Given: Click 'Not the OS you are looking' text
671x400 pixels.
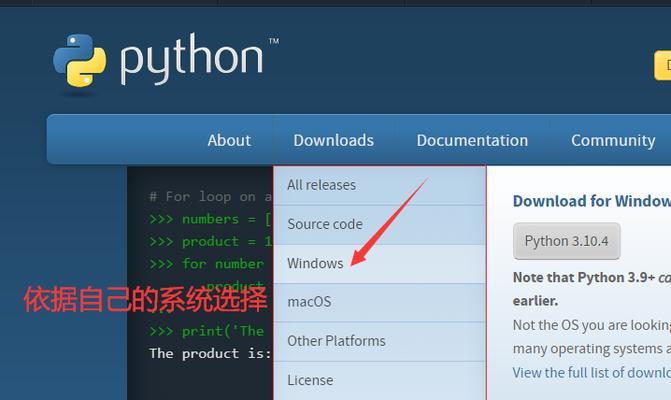Looking at the screenshot, I should point(592,325).
